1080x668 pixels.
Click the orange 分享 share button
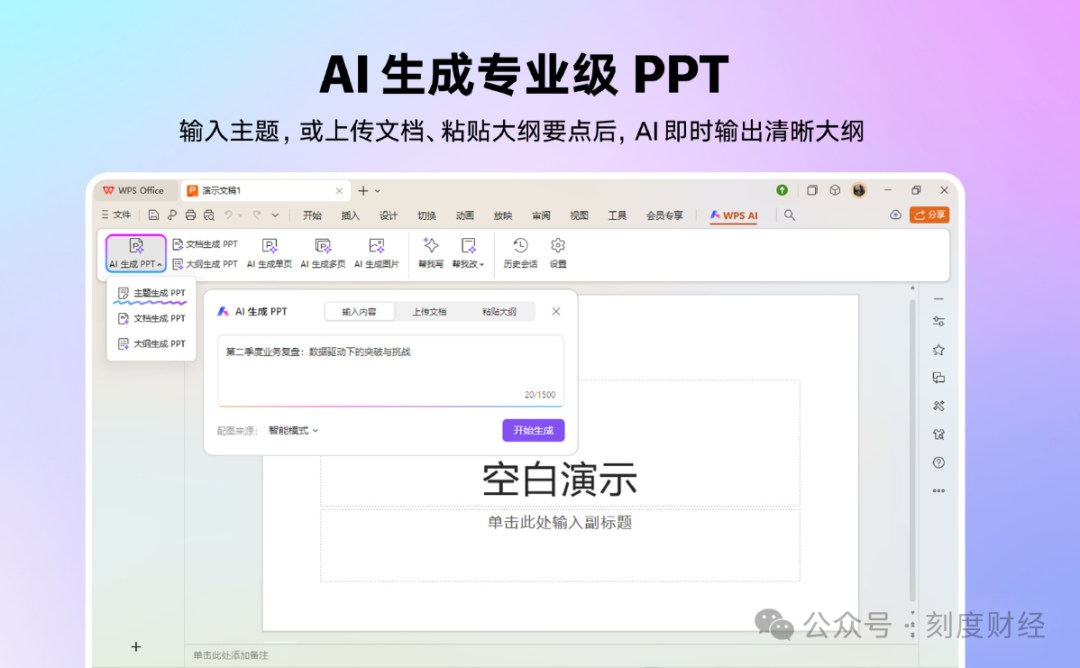click(x=929, y=214)
